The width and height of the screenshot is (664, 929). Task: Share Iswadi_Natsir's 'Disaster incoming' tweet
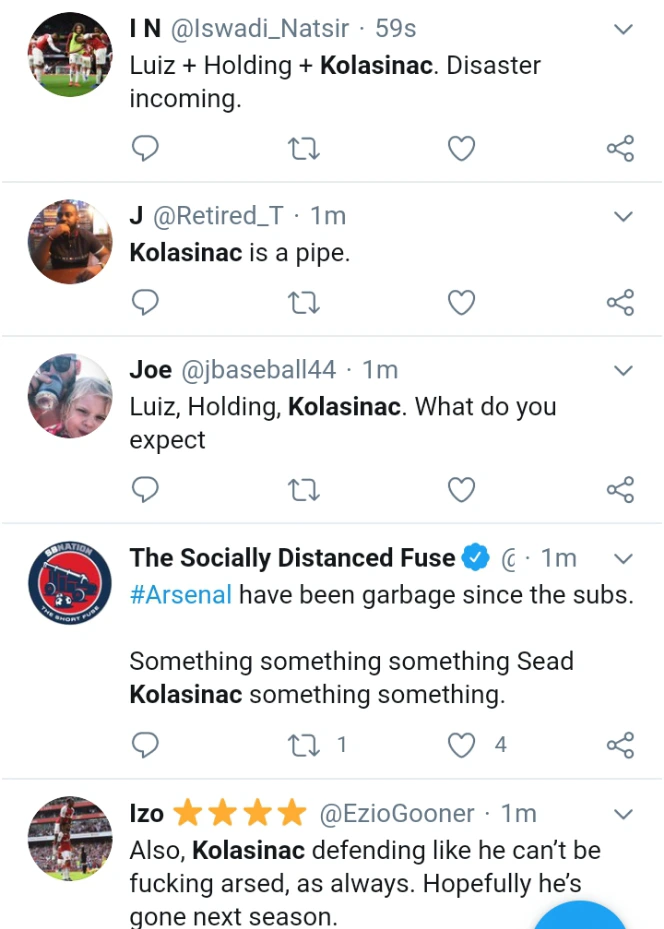620,149
